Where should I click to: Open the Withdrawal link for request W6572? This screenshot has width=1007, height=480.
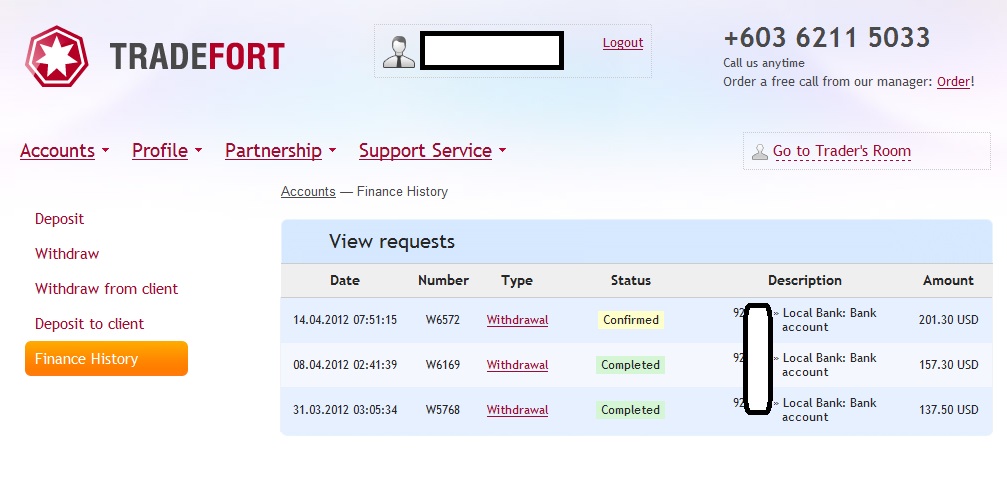pos(517,320)
